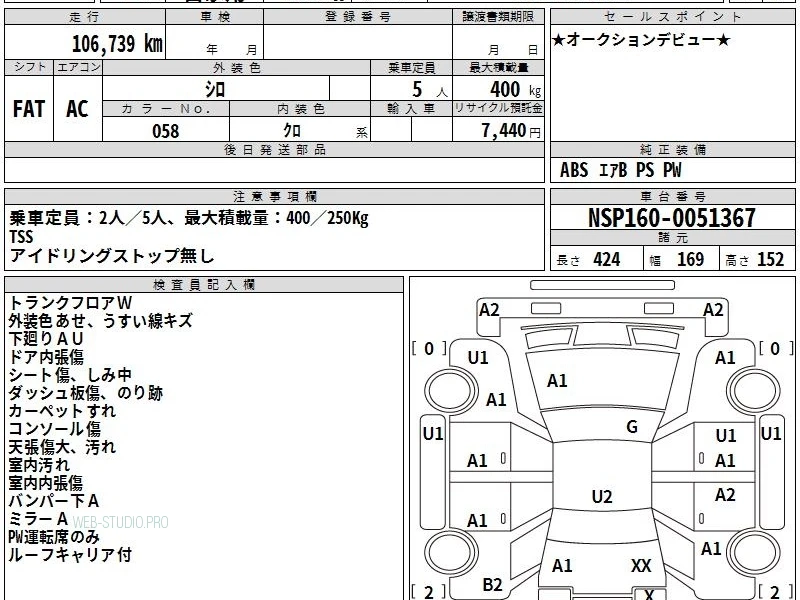This screenshot has height=600, width=800.
Task: Click the カラーNo. header cell
Action: (166, 109)
